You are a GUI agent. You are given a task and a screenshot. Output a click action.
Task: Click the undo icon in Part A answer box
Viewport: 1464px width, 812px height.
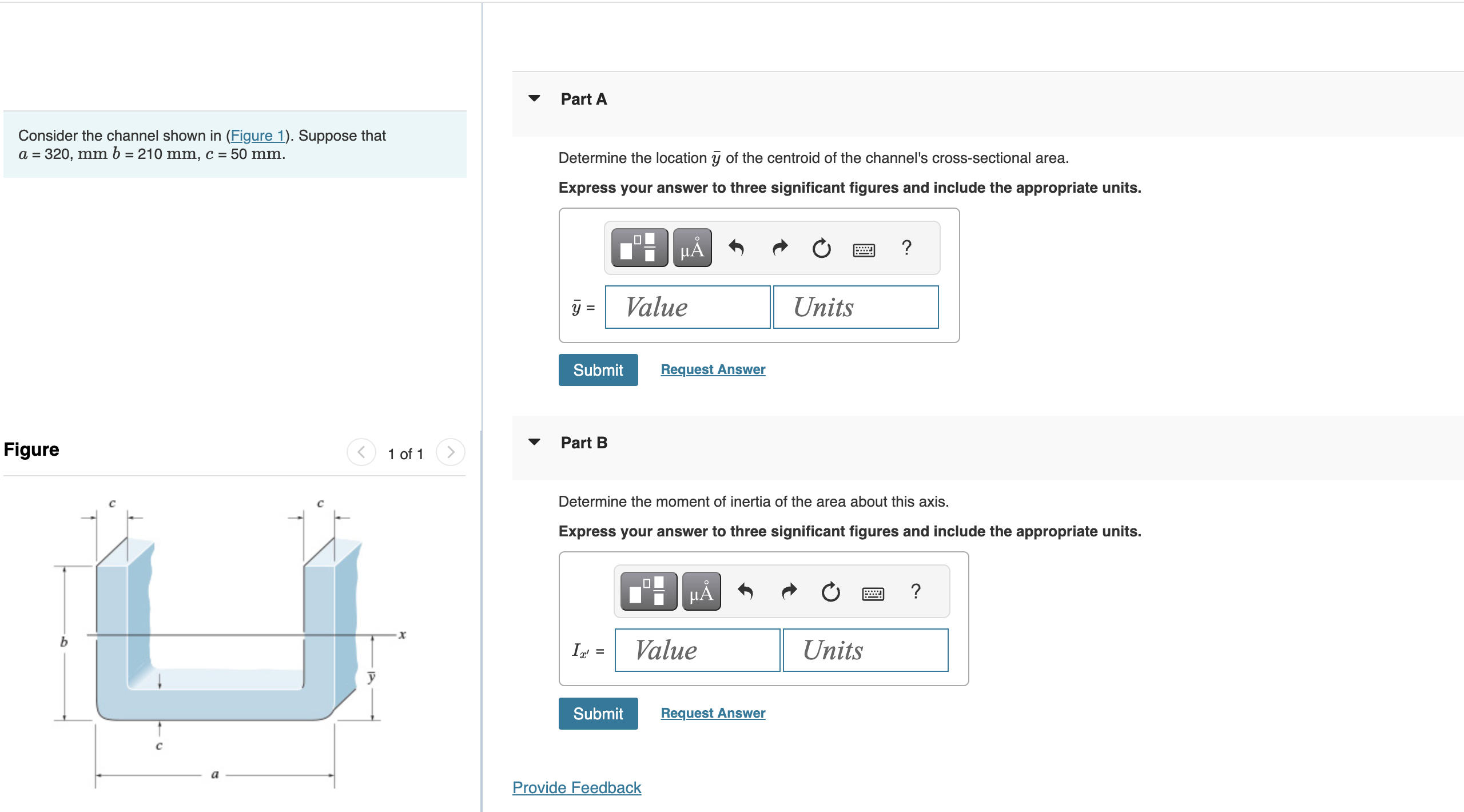(x=737, y=247)
